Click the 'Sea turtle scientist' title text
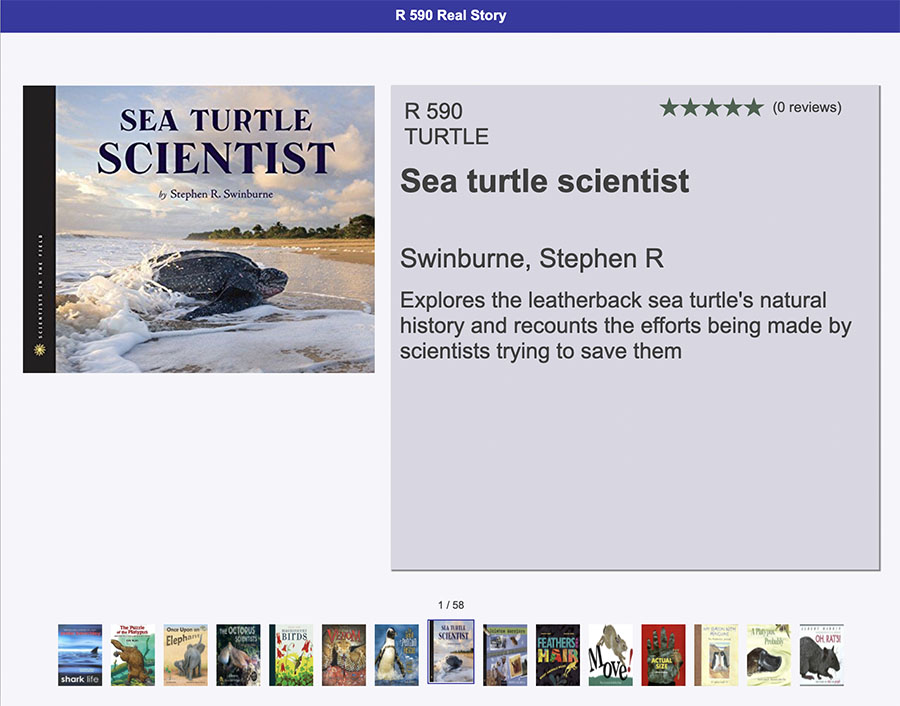The image size is (900, 706). 544,181
